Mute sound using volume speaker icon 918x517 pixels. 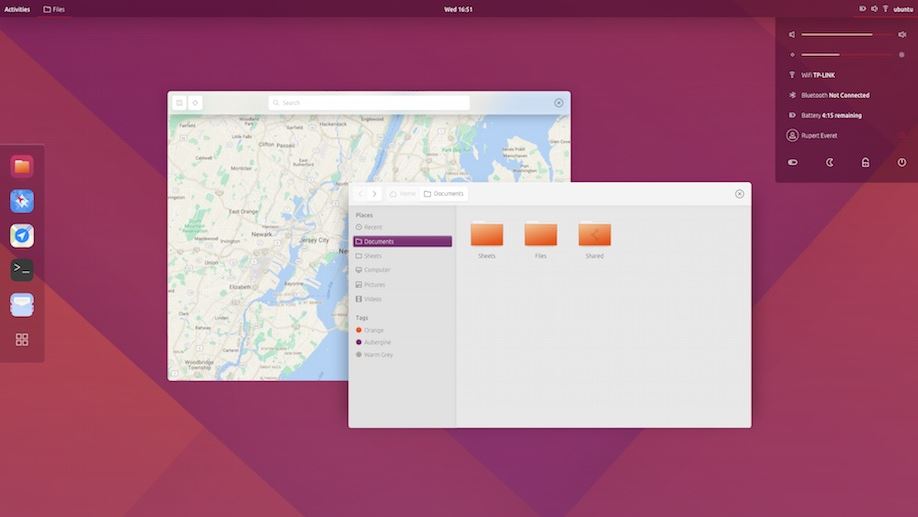coord(793,35)
